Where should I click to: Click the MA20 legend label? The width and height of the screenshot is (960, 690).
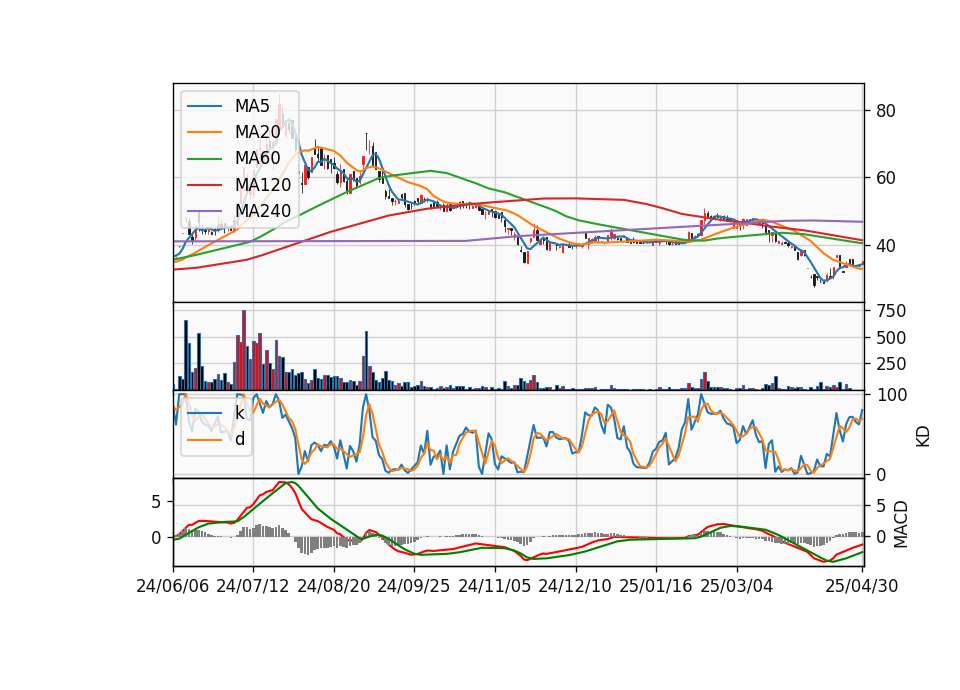[257, 132]
